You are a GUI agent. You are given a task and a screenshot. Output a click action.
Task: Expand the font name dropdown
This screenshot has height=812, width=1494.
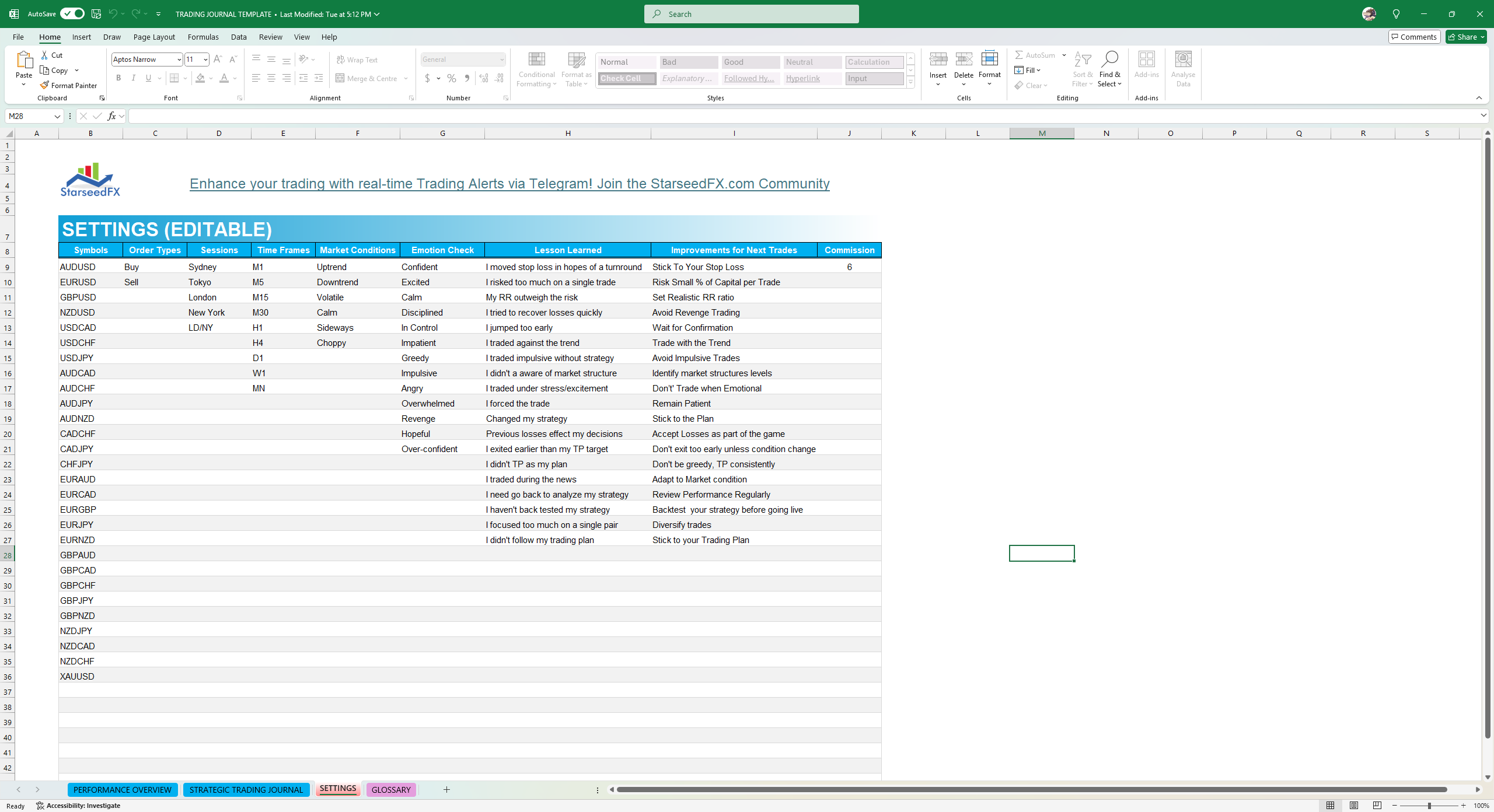click(179, 60)
